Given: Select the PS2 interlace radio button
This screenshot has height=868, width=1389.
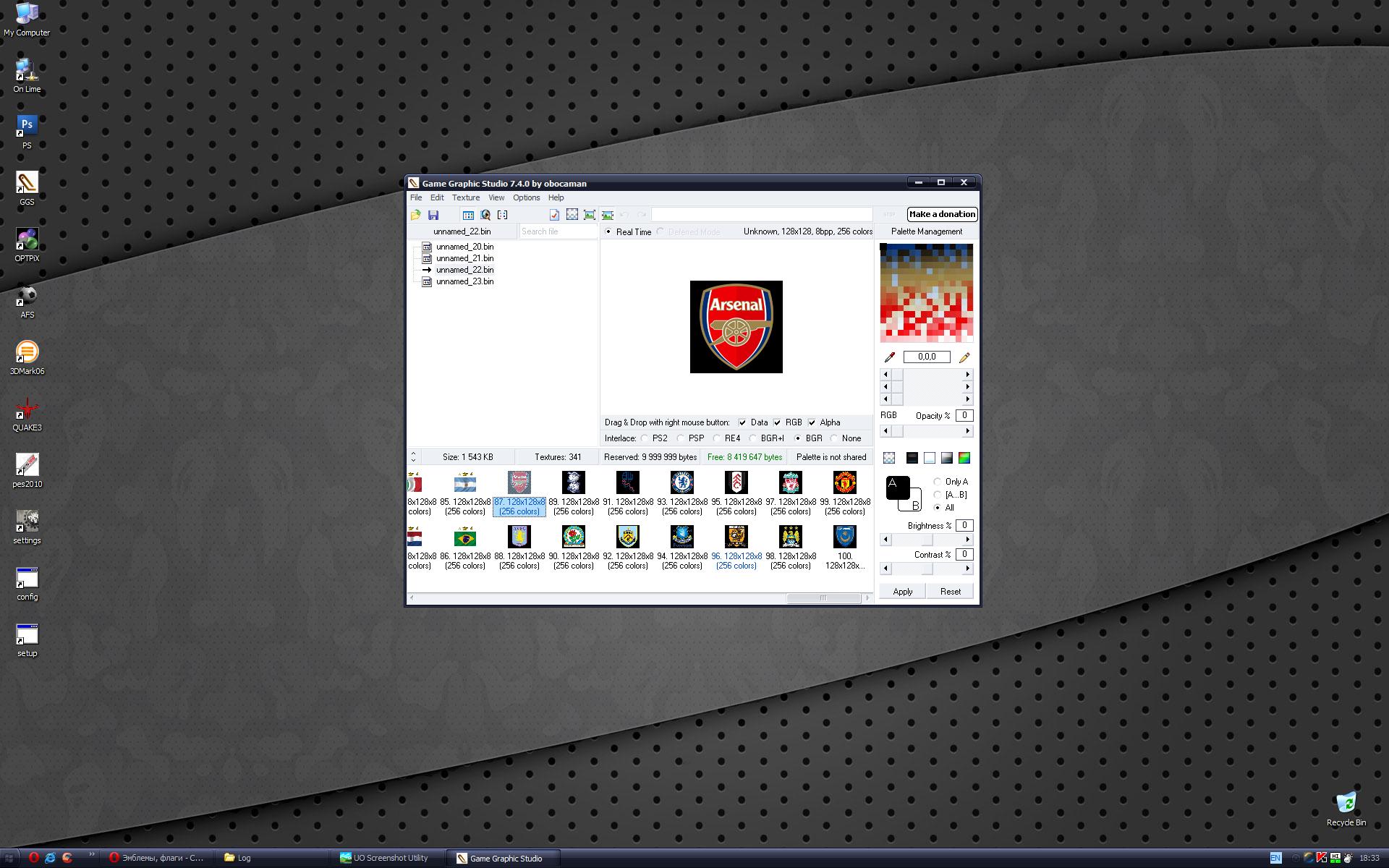Looking at the screenshot, I should [645, 438].
